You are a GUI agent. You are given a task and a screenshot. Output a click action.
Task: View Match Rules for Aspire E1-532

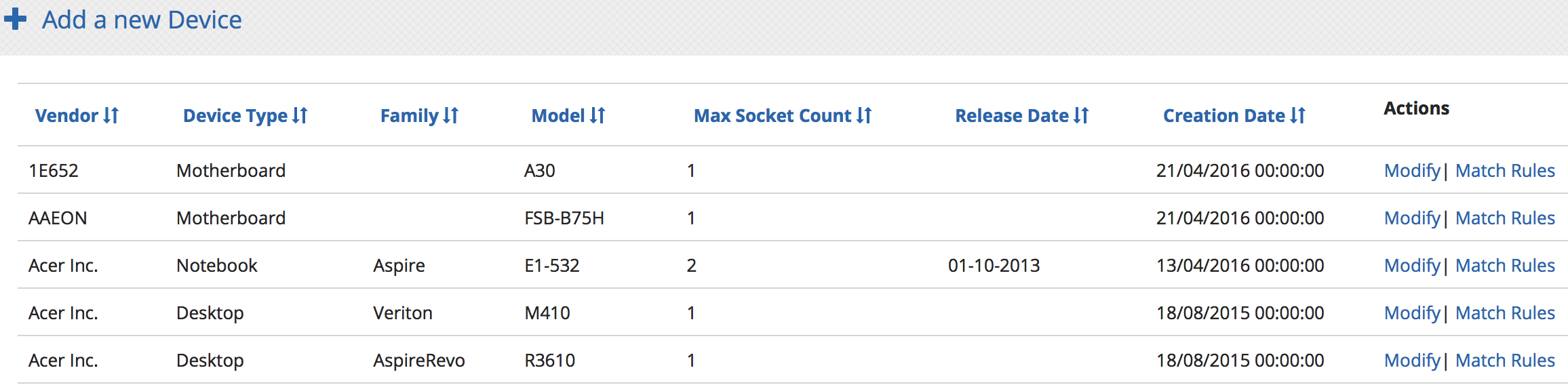tap(1505, 266)
